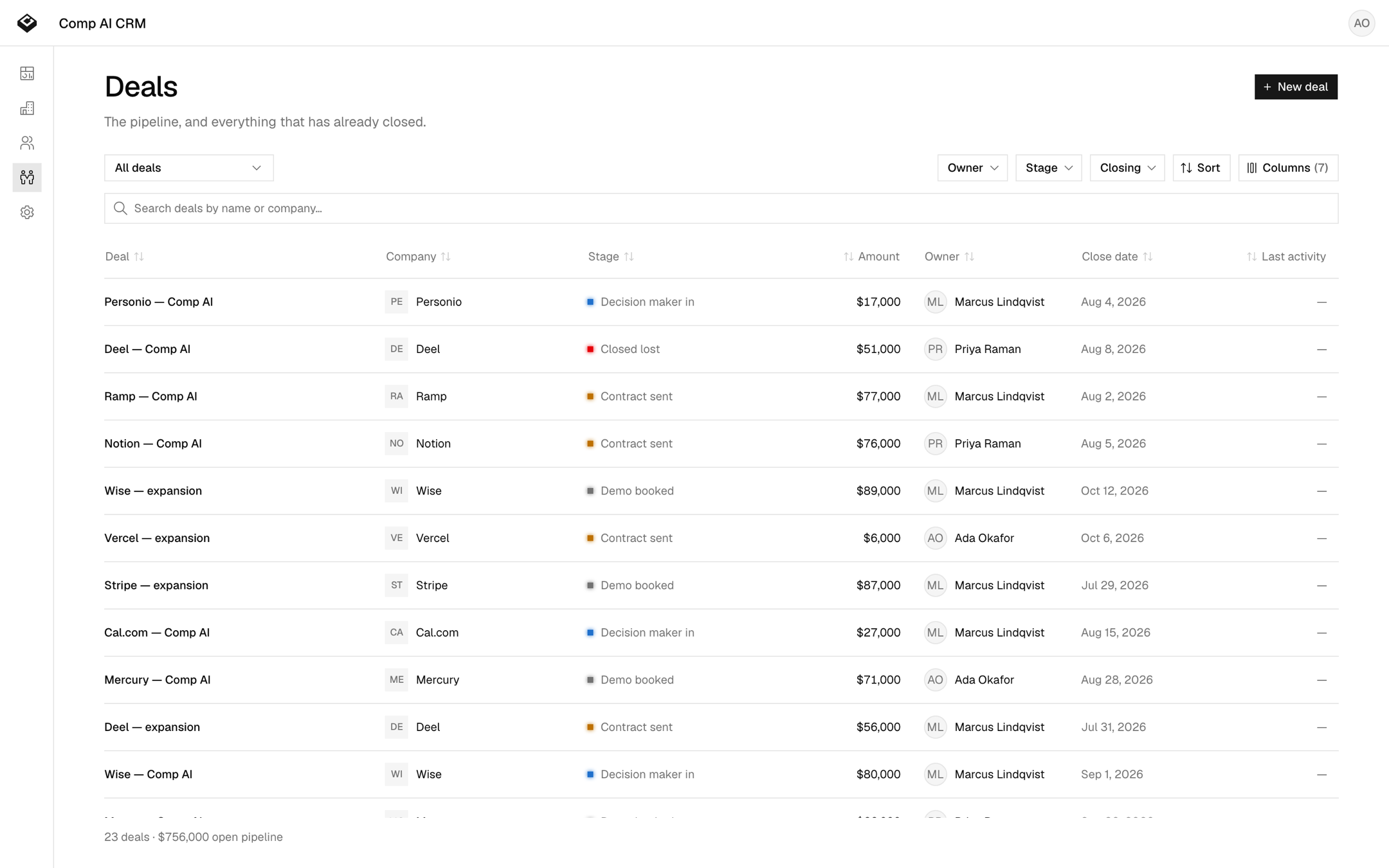
Task: Click the AO avatar in Vercel row
Action: tap(935, 538)
